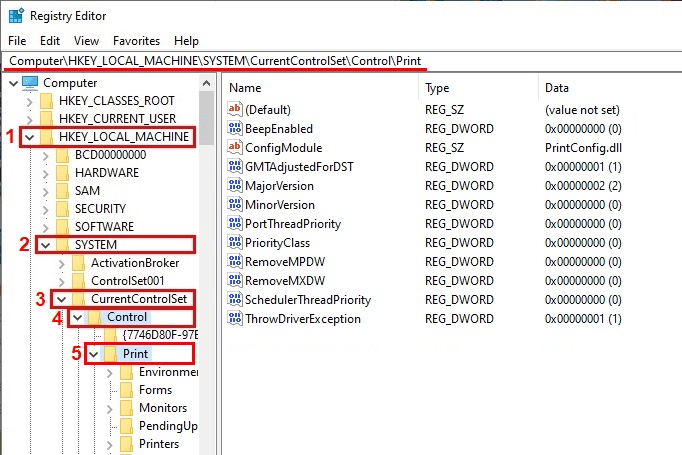Expand HKEY_CURRENT_USER tree node
This screenshot has width=682, height=455.
(29, 119)
